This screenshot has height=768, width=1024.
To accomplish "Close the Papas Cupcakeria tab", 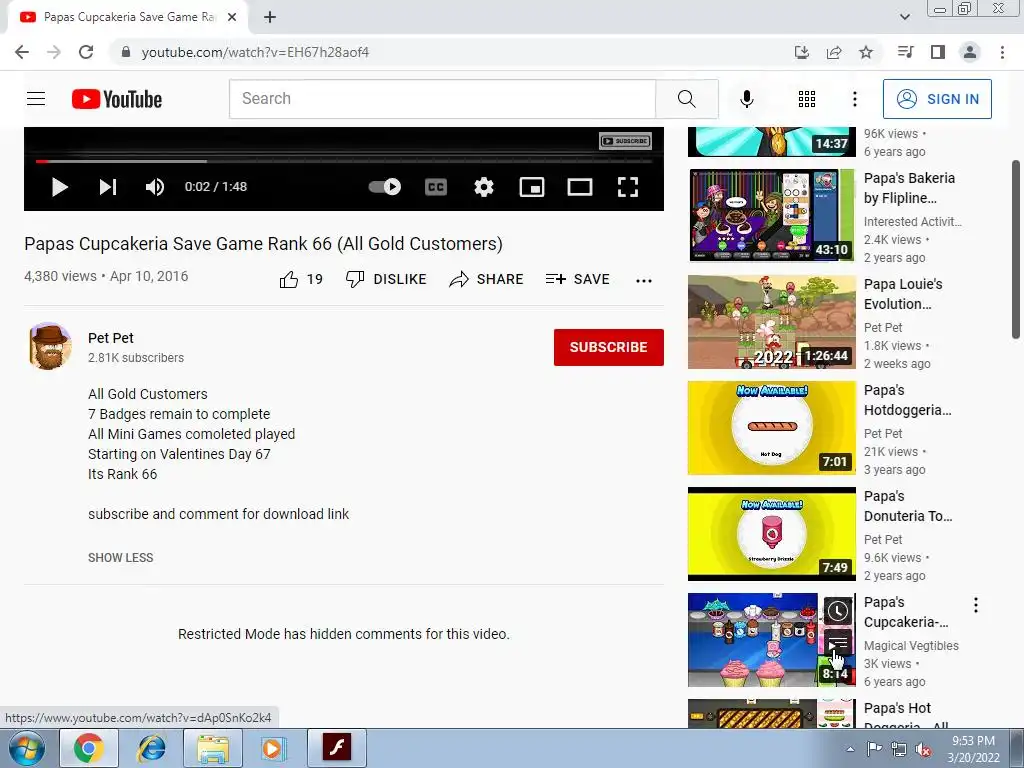I will 232,18.
